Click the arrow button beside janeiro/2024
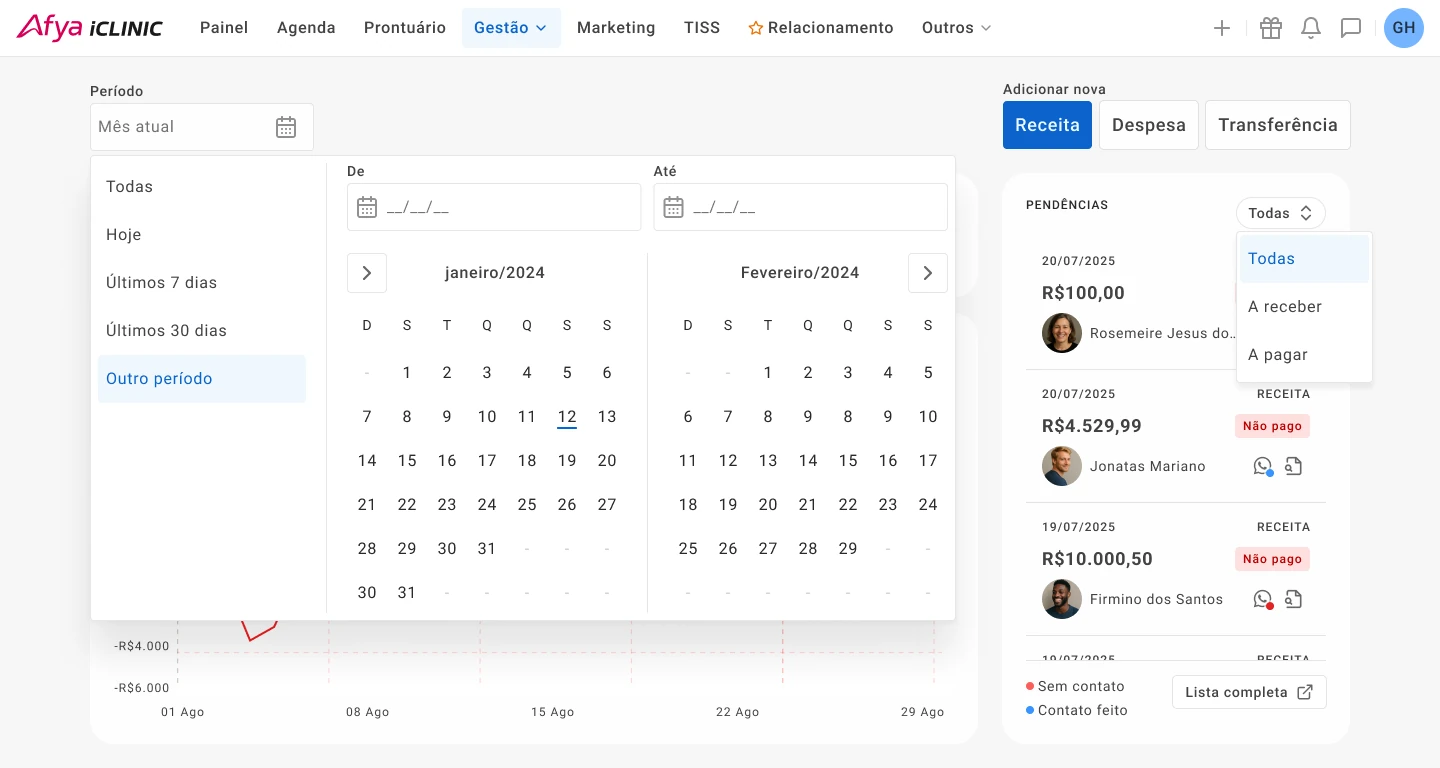 coord(367,273)
